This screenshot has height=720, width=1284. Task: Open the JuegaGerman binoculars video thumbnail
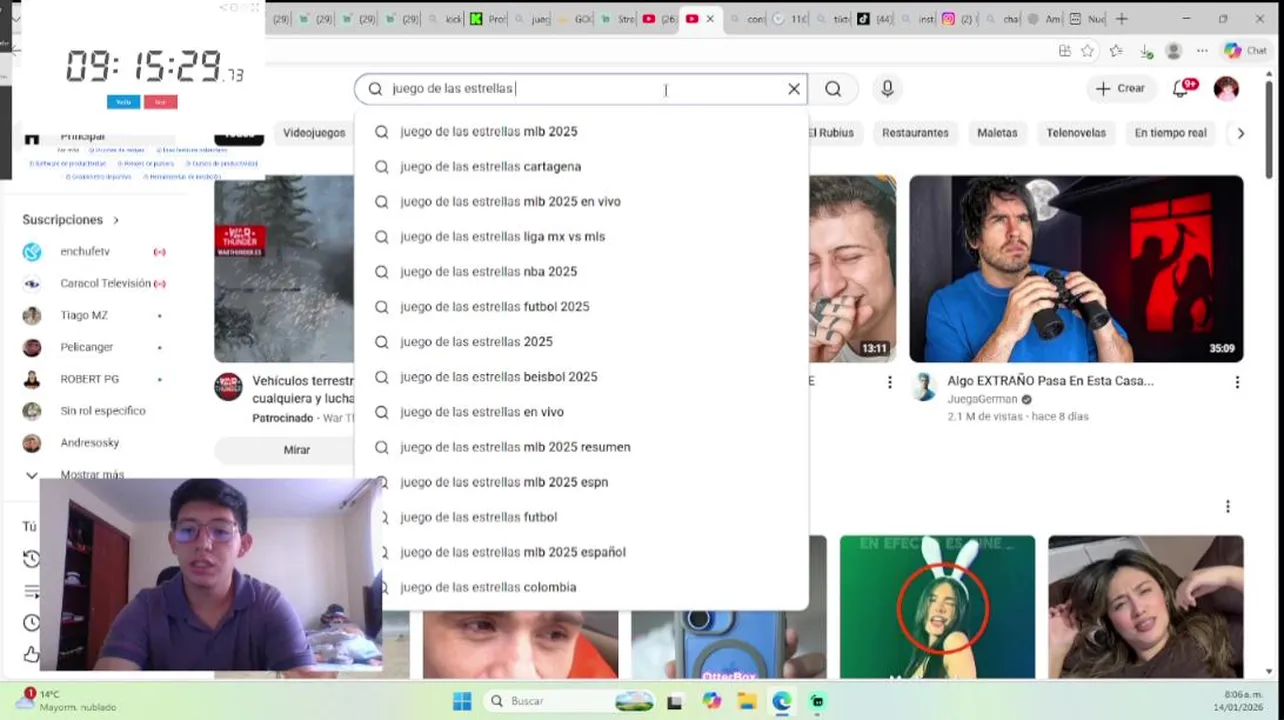click(x=1076, y=269)
